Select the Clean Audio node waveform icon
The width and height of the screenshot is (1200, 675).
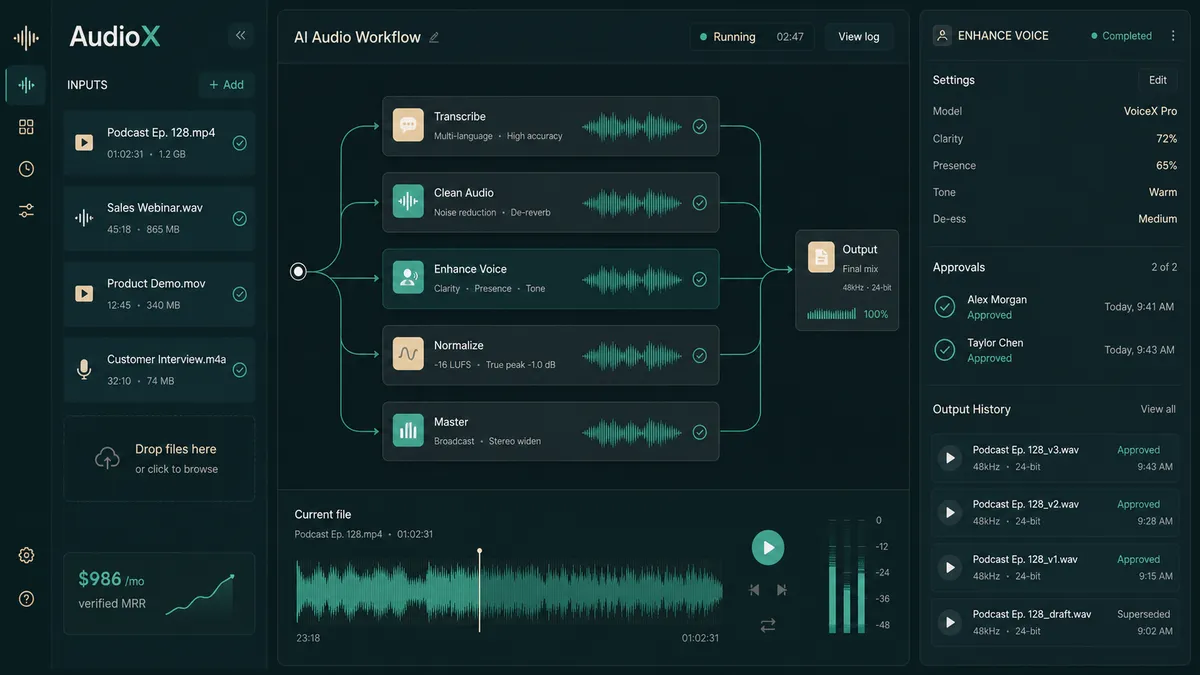(x=408, y=201)
